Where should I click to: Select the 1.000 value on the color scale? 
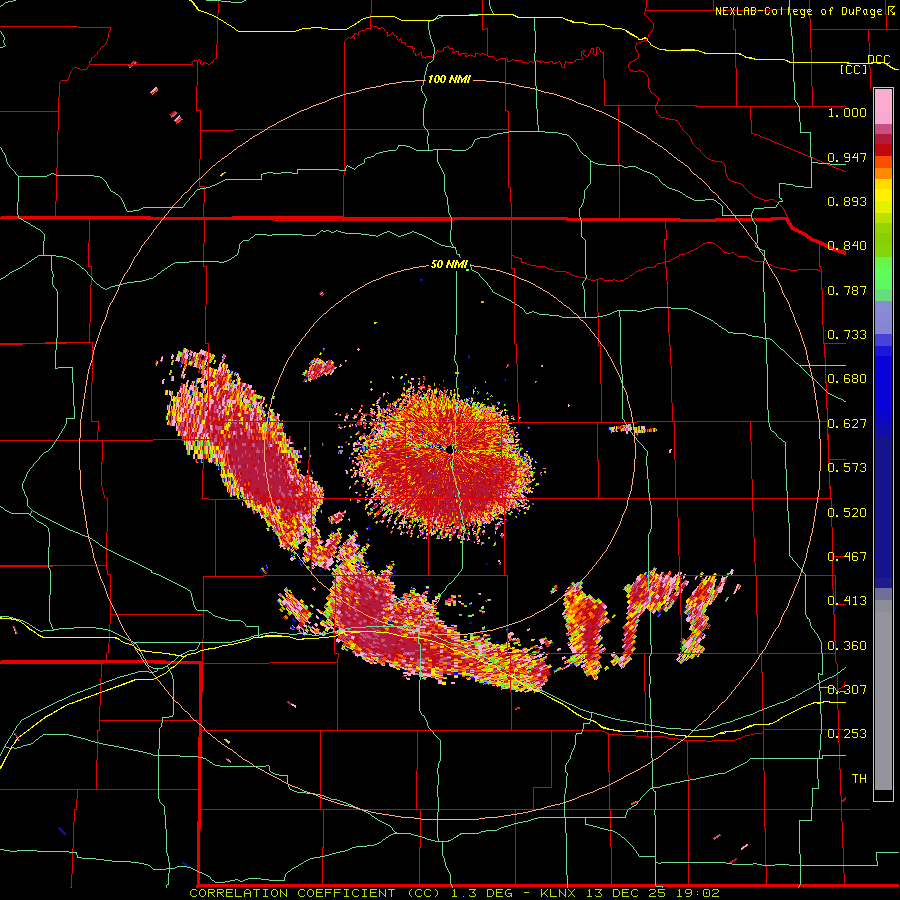(x=847, y=112)
